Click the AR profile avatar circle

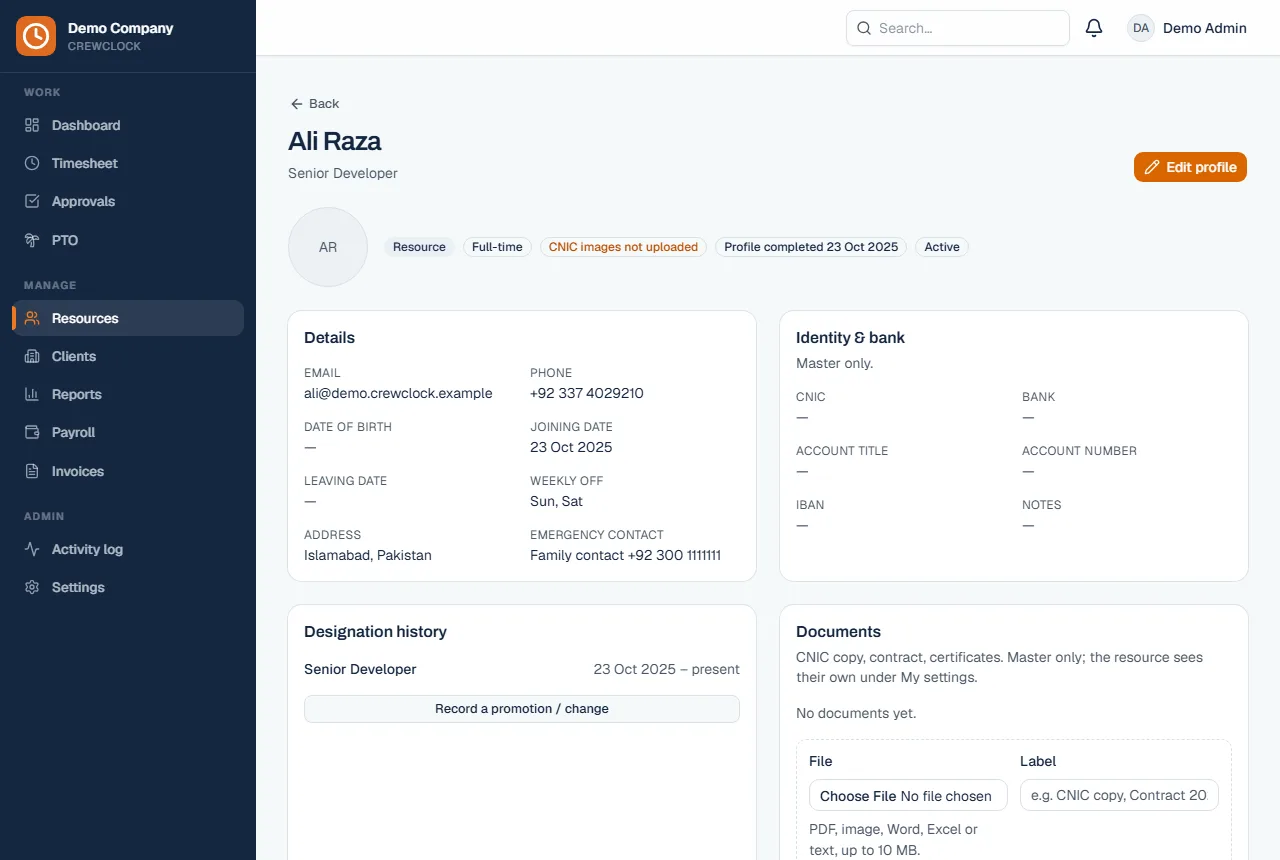click(328, 247)
